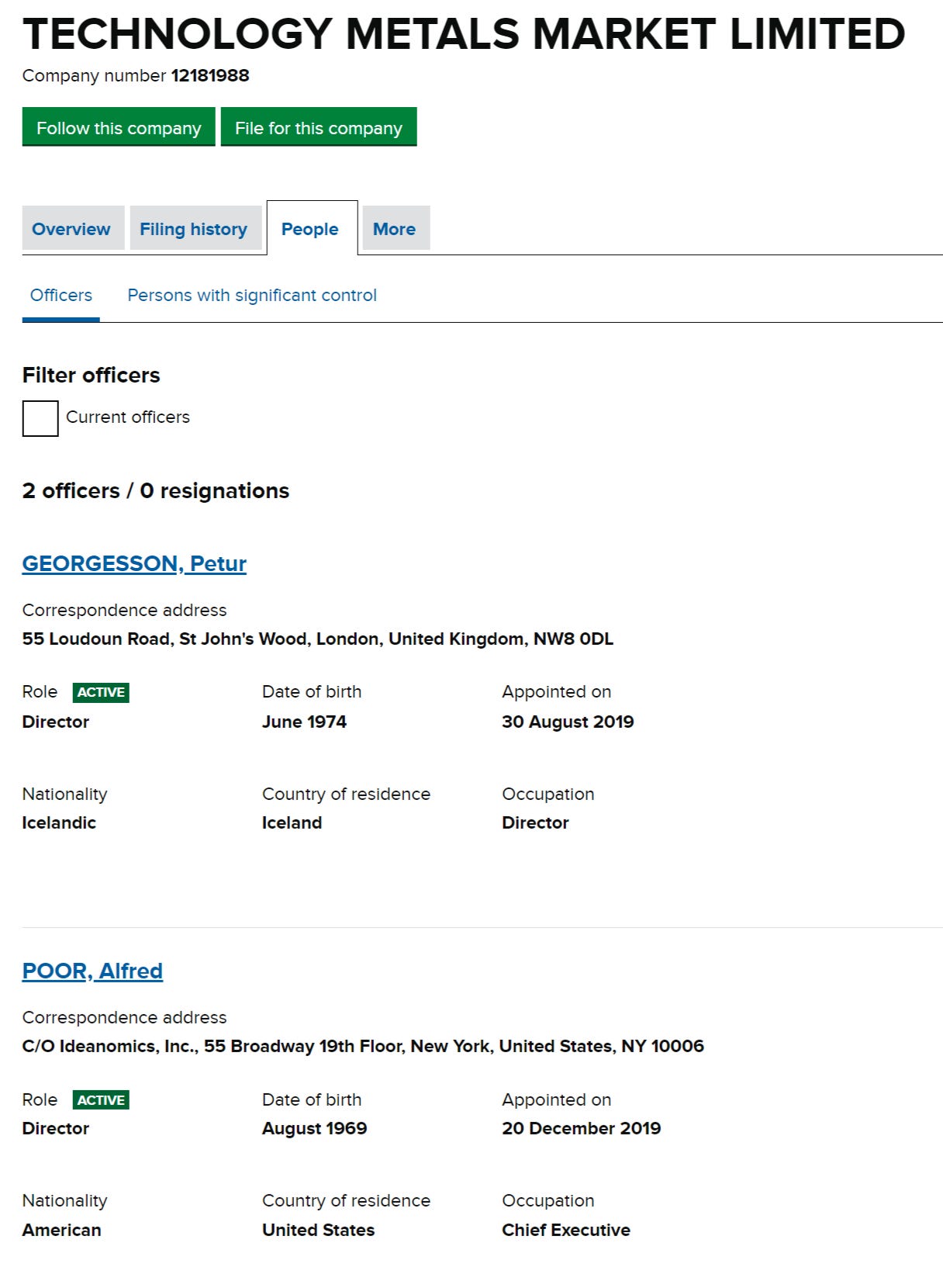The image size is (943, 1288).
Task: Click appointed date 30 August 2019
Action: point(568,722)
